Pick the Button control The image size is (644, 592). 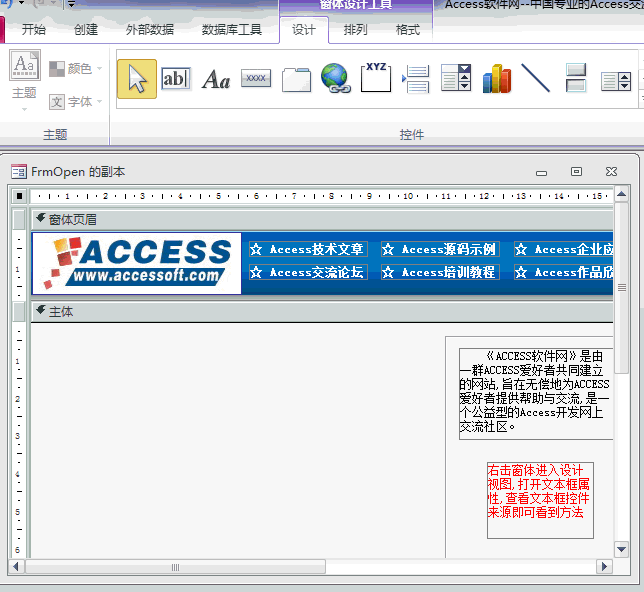point(256,78)
